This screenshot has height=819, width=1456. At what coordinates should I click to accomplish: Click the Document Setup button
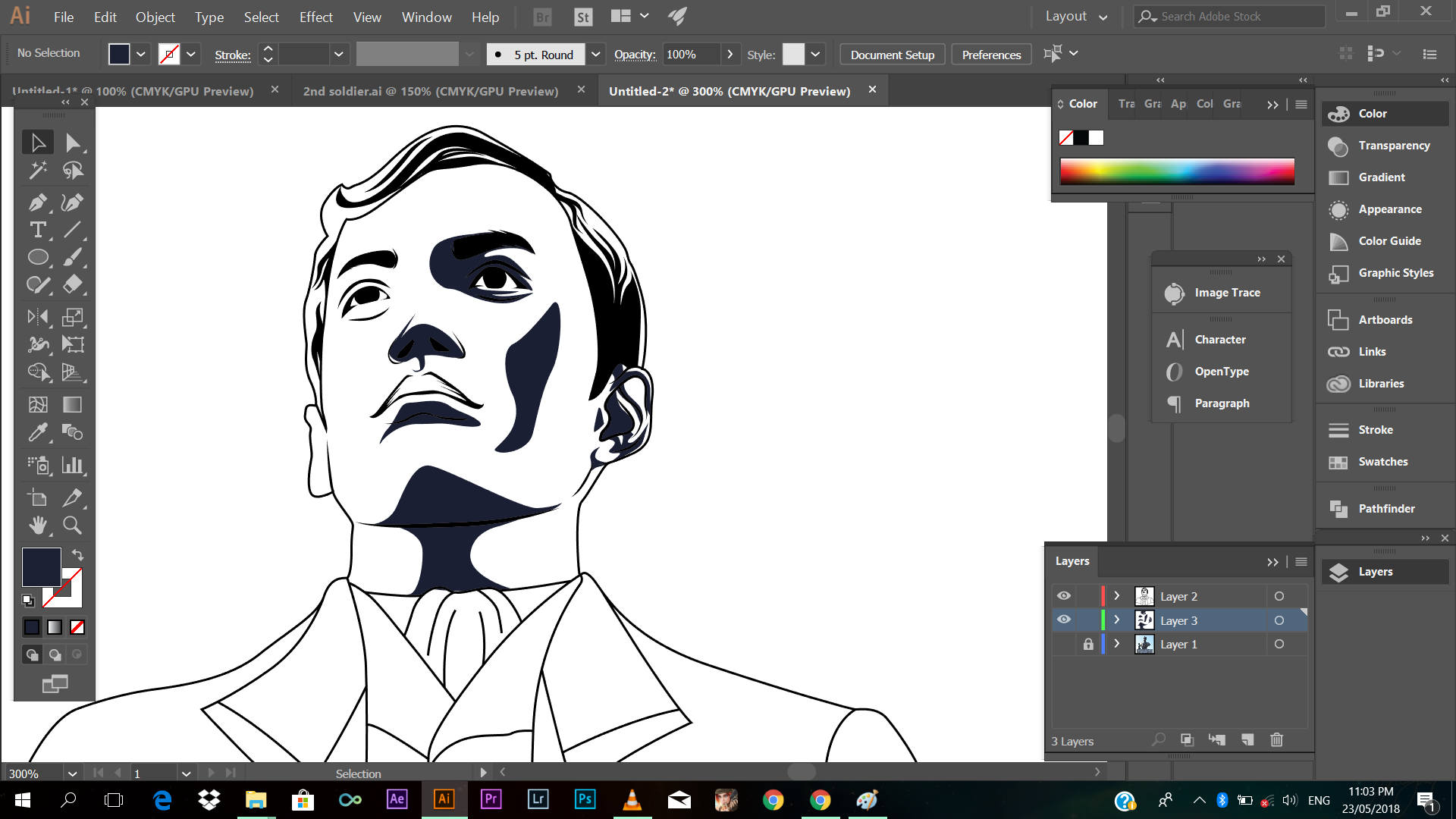click(x=893, y=55)
